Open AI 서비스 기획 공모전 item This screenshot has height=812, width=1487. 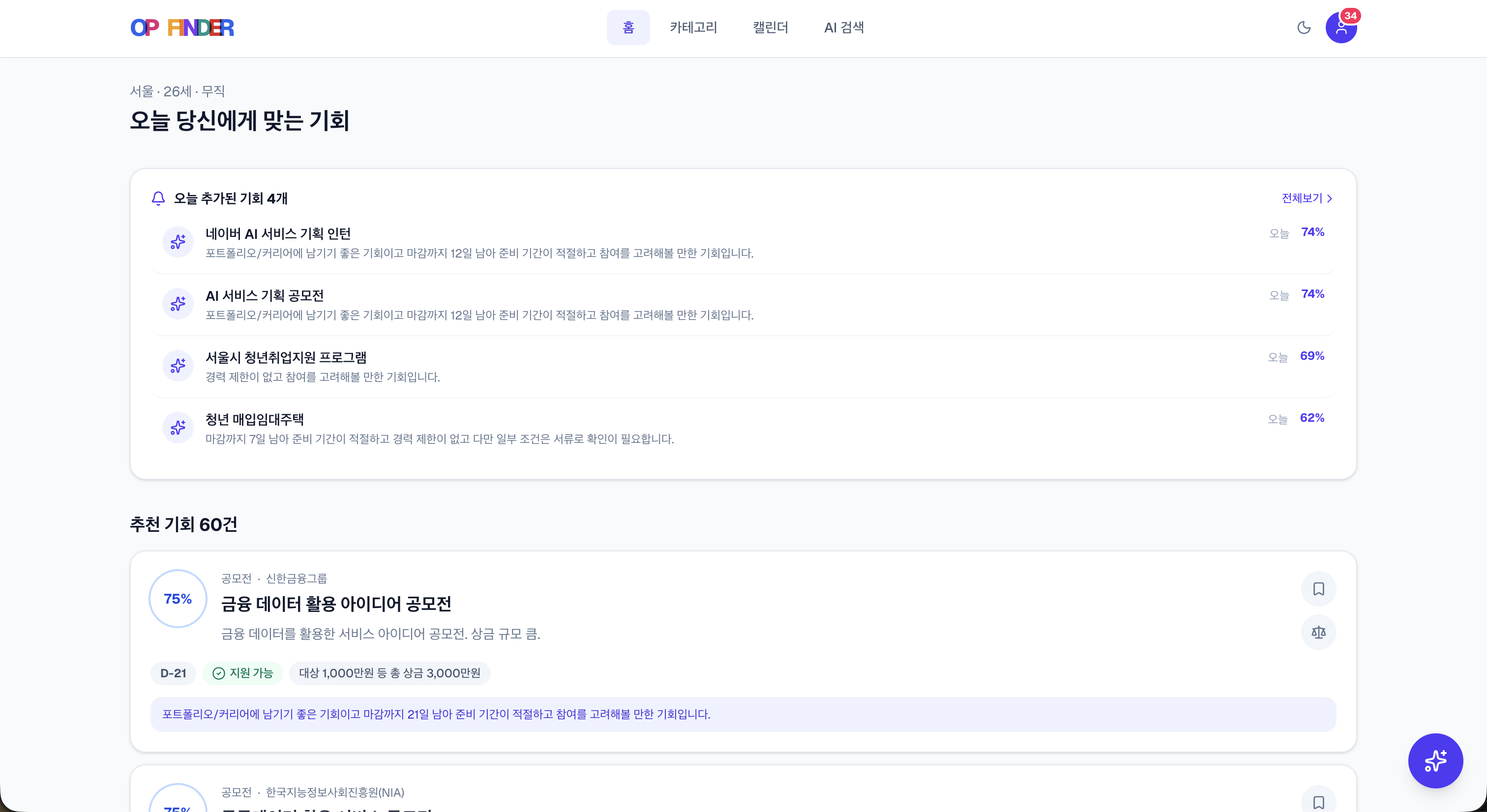[x=743, y=304]
